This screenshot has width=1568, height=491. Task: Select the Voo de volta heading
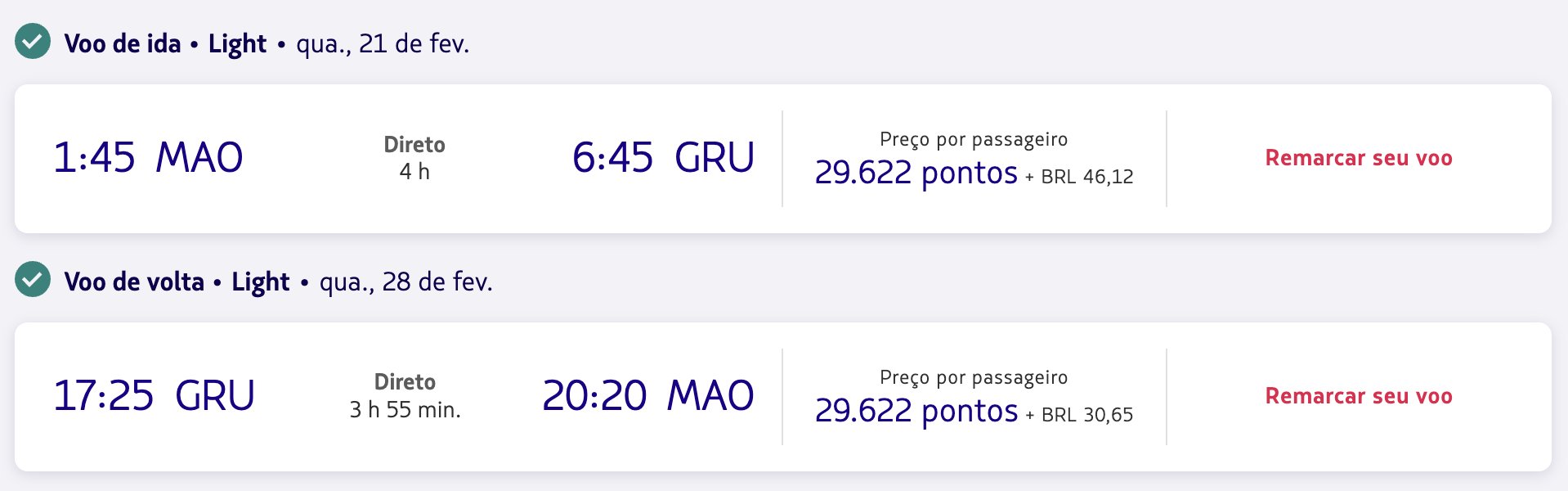click(134, 282)
